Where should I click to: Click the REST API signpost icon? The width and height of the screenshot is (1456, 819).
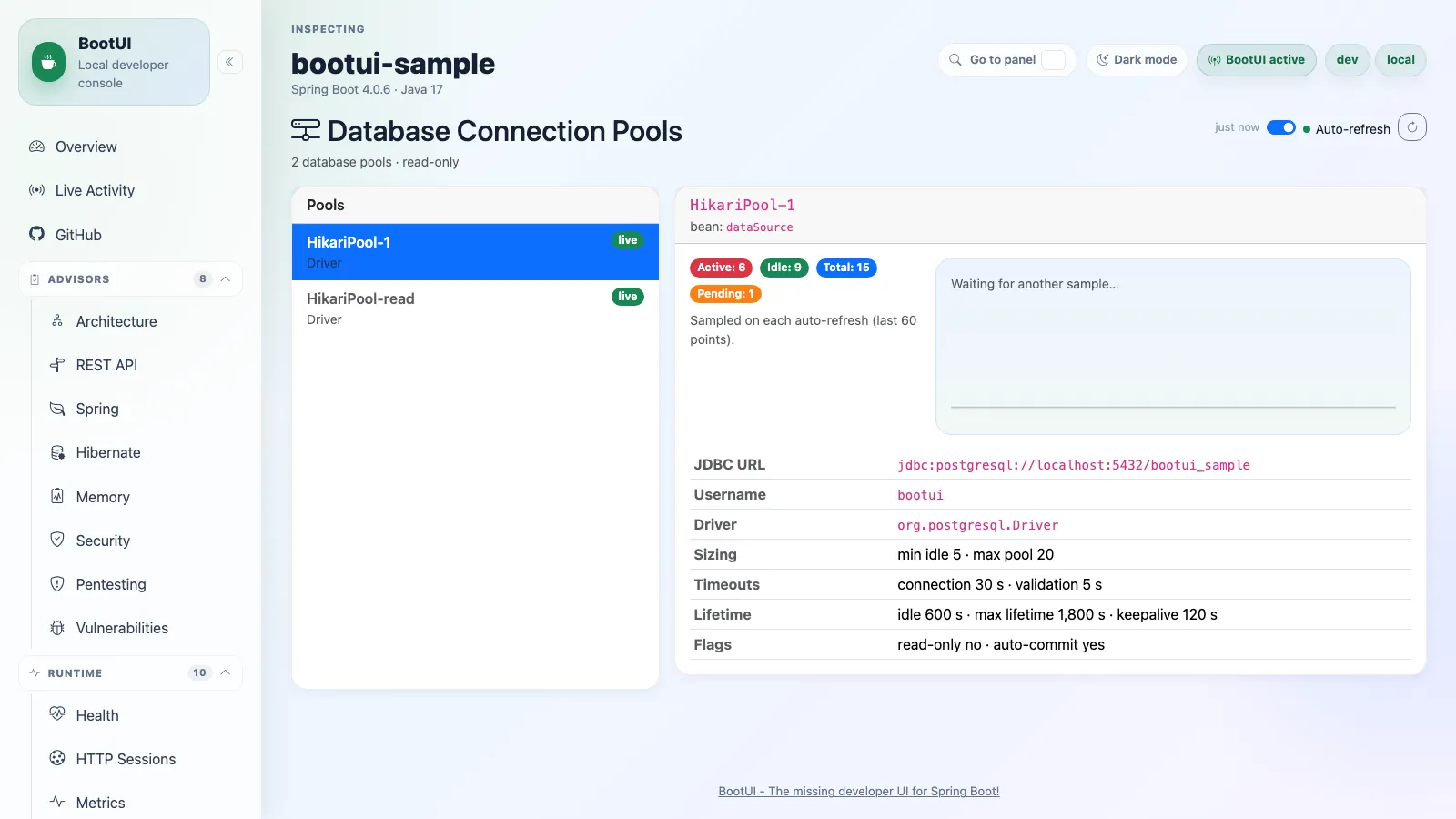click(x=57, y=364)
